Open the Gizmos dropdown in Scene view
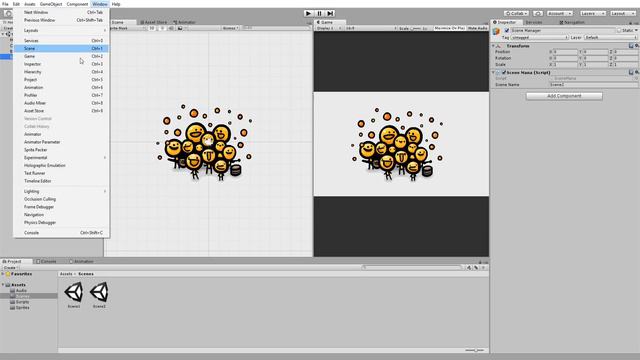640x360 pixels. pyautogui.click(x=231, y=28)
